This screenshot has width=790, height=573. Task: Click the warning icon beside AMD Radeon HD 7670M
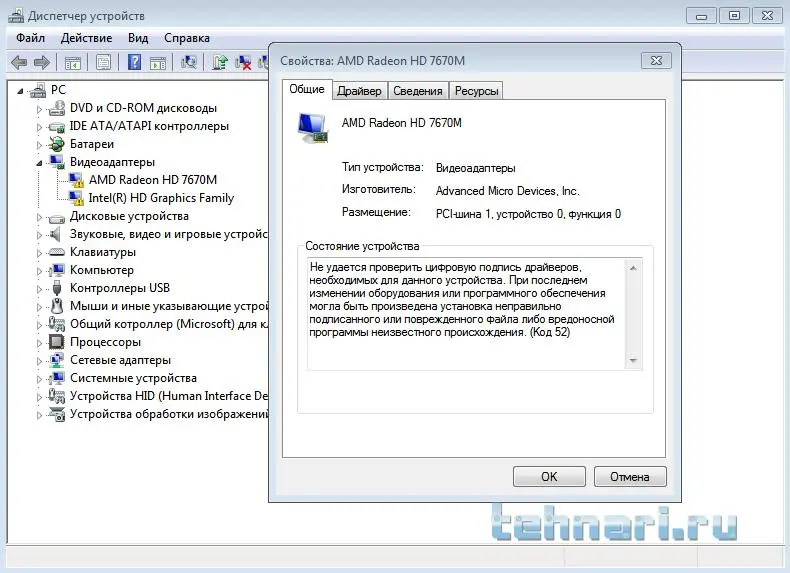point(76,180)
